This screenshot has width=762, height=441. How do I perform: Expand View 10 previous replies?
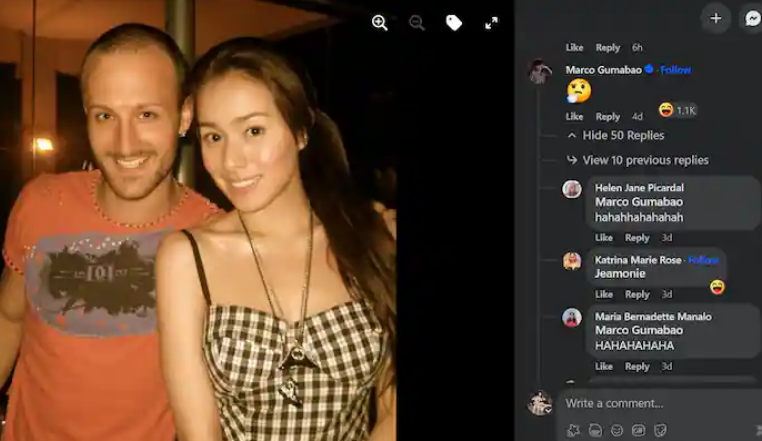click(x=638, y=160)
